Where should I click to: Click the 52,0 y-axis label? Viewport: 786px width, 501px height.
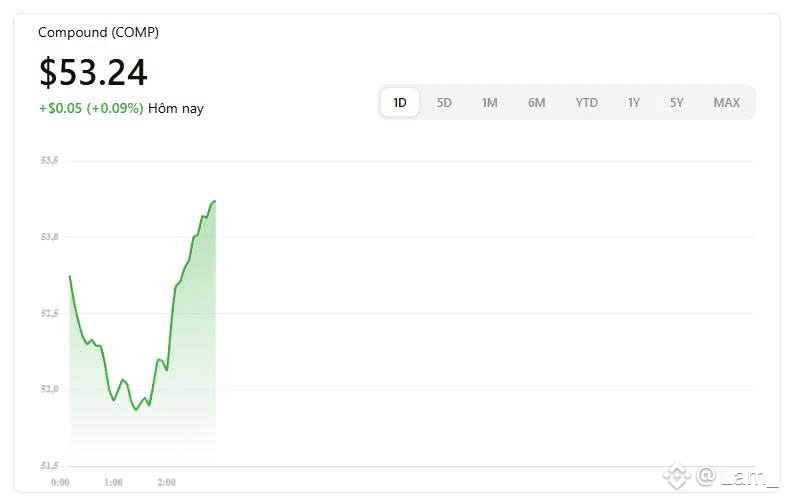49,389
